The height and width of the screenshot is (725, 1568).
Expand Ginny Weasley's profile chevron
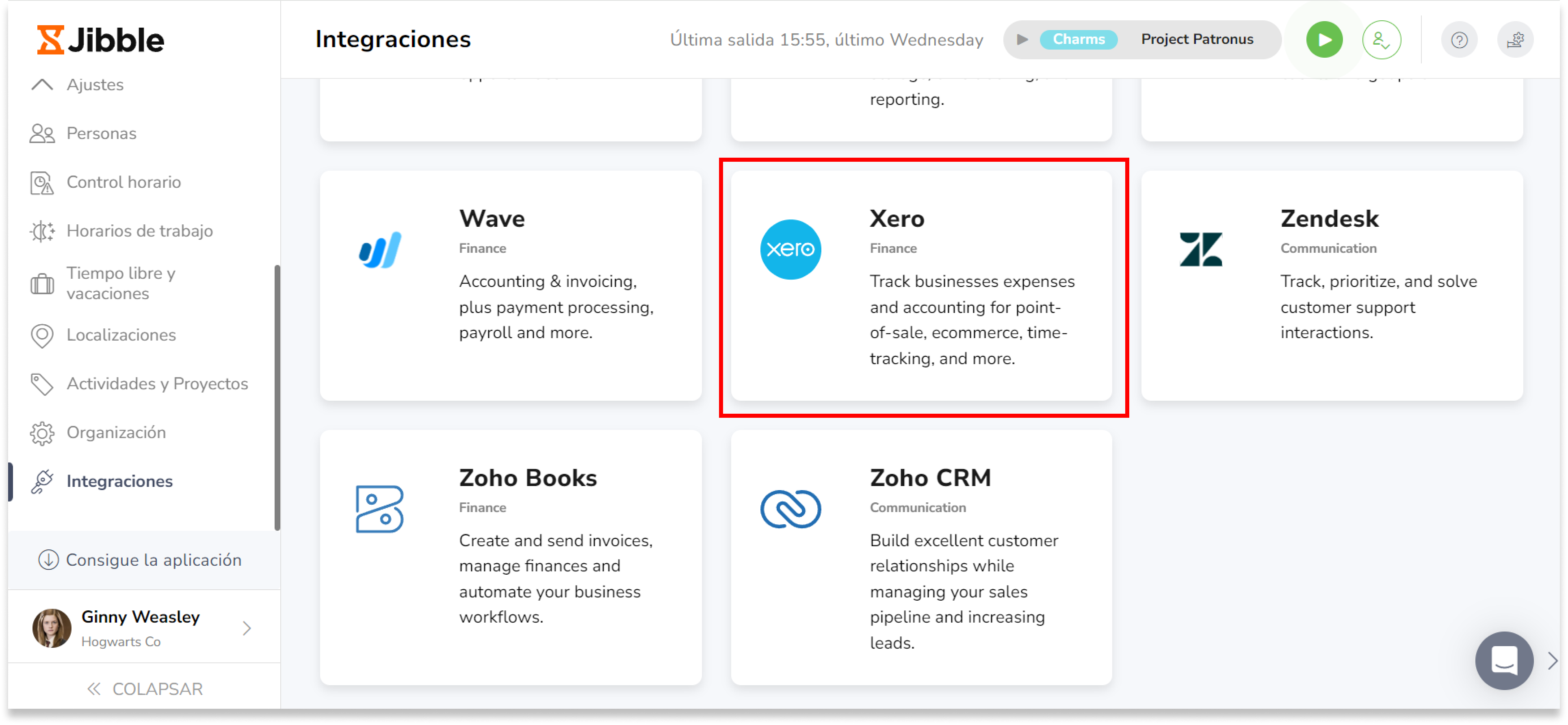pyautogui.click(x=247, y=628)
